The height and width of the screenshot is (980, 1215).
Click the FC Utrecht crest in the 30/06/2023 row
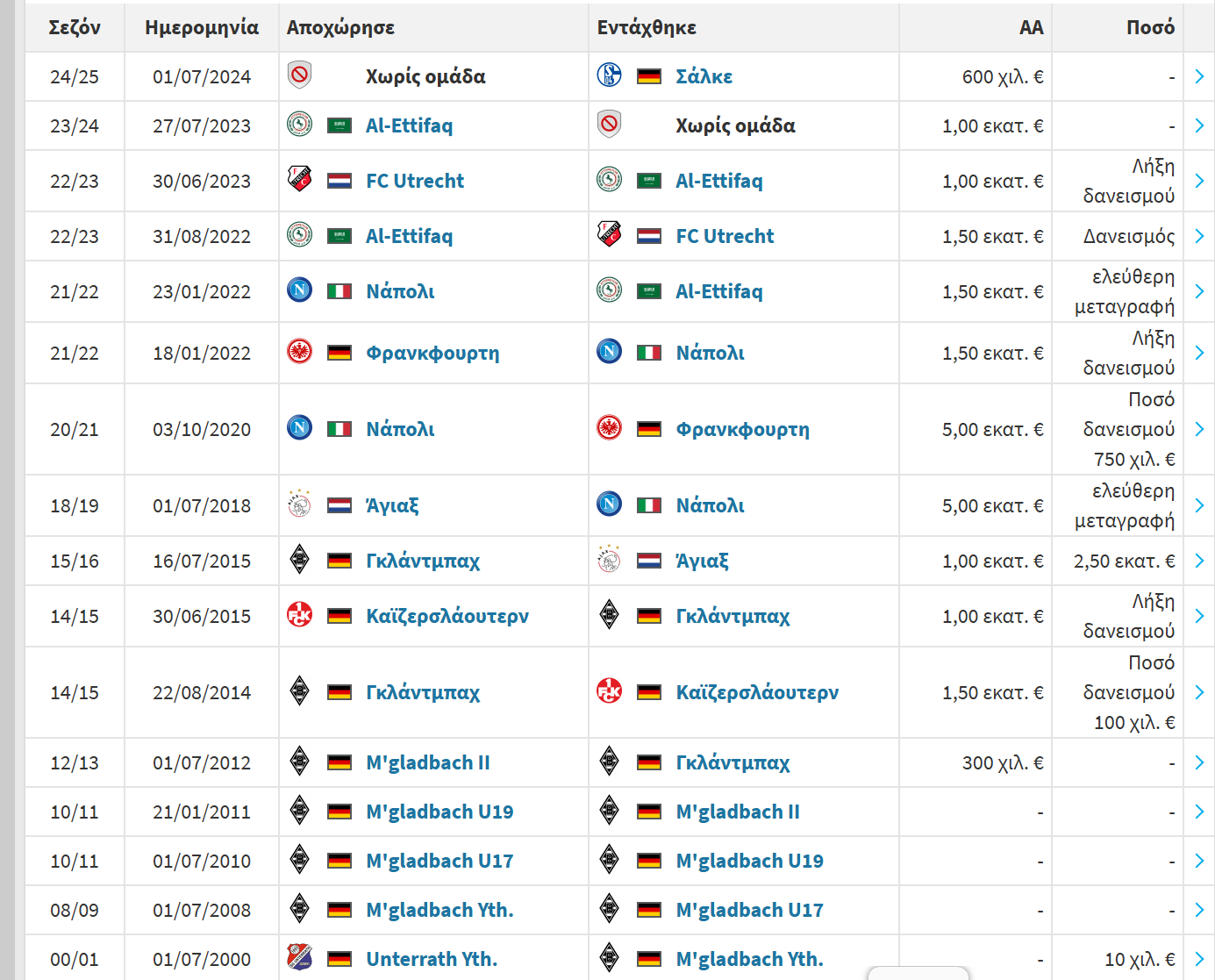point(299,179)
